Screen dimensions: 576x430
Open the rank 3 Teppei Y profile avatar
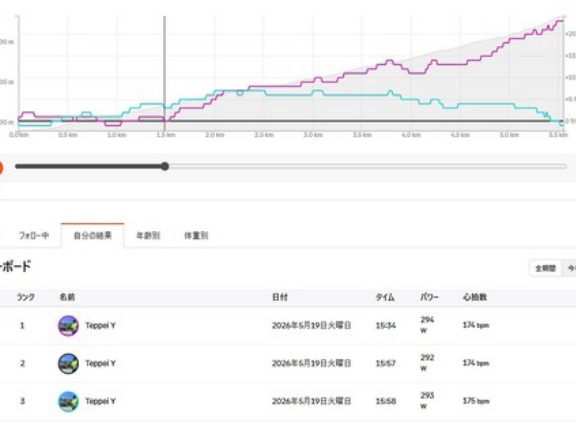pos(68,401)
